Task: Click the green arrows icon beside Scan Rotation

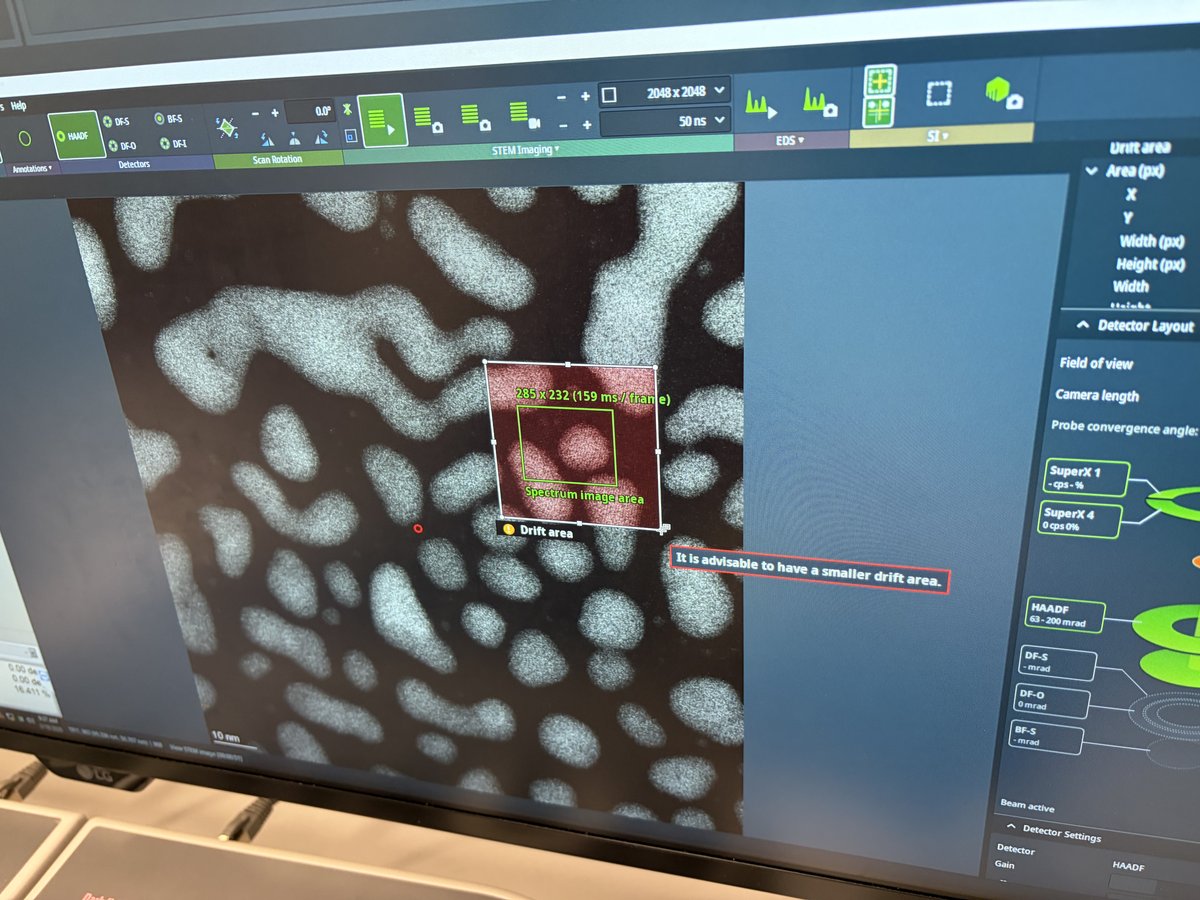Action: [x=348, y=109]
